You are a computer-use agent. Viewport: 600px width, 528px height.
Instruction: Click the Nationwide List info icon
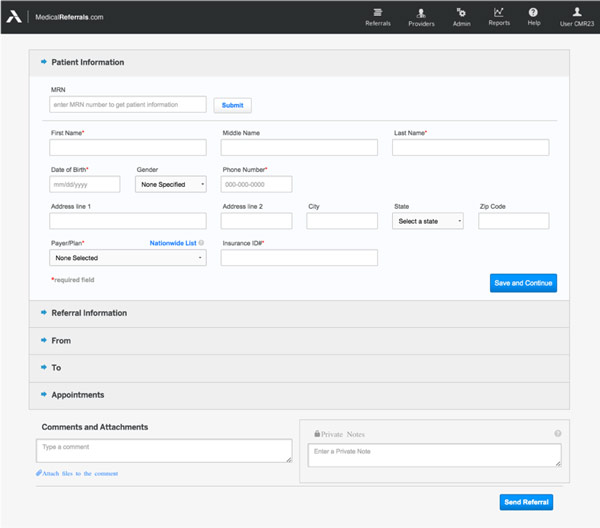click(201, 242)
